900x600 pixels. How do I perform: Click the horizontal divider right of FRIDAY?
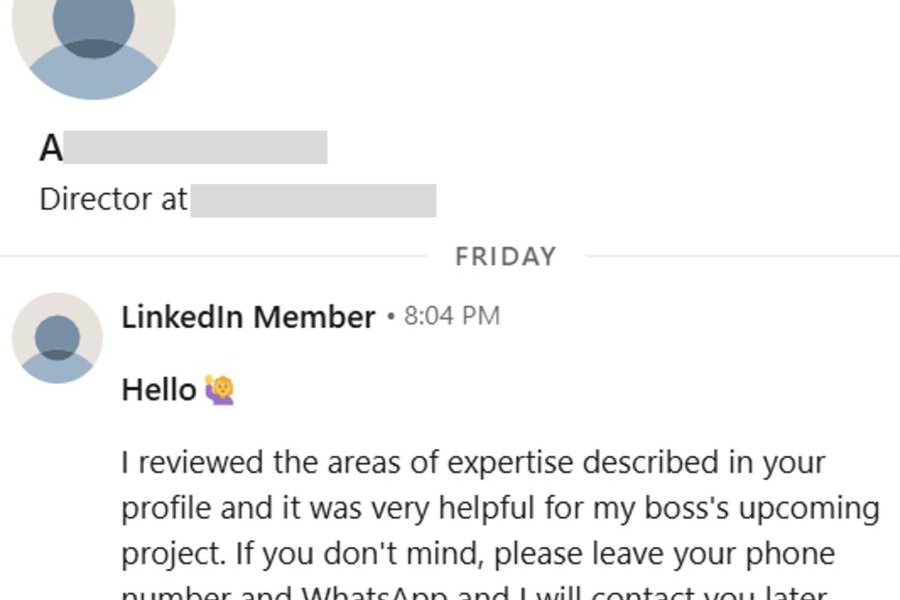point(740,256)
